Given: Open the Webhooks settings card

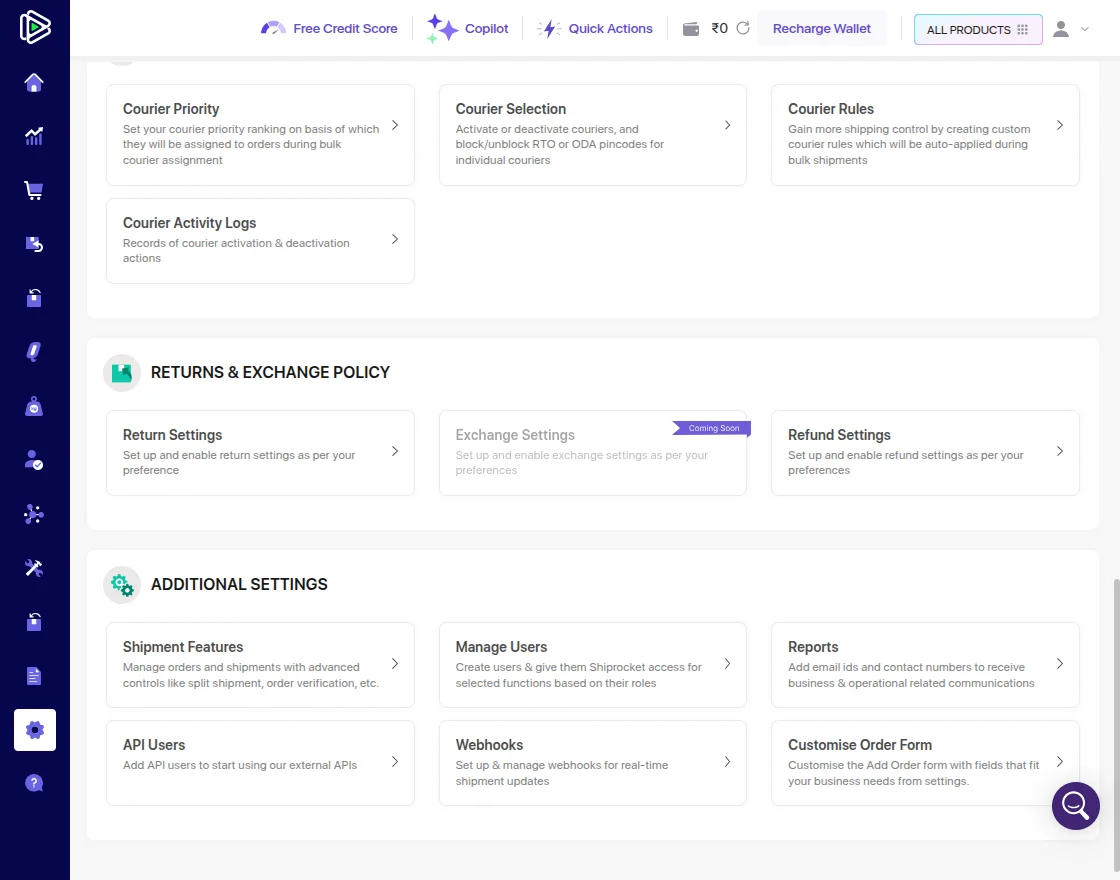Looking at the screenshot, I should [x=592, y=762].
